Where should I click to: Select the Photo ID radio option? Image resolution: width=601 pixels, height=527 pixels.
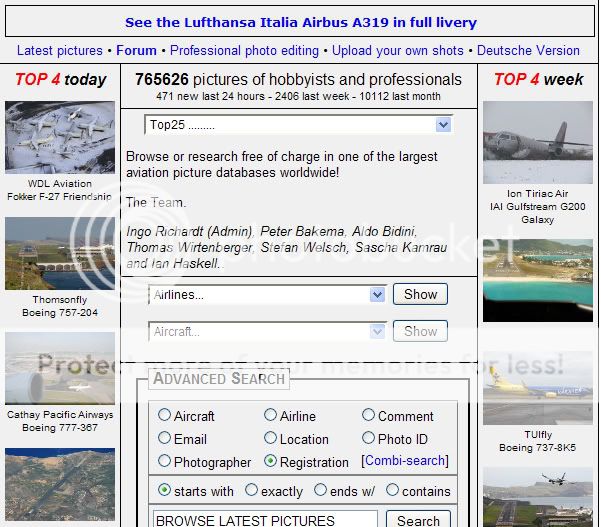pyautogui.click(x=368, y=437)
